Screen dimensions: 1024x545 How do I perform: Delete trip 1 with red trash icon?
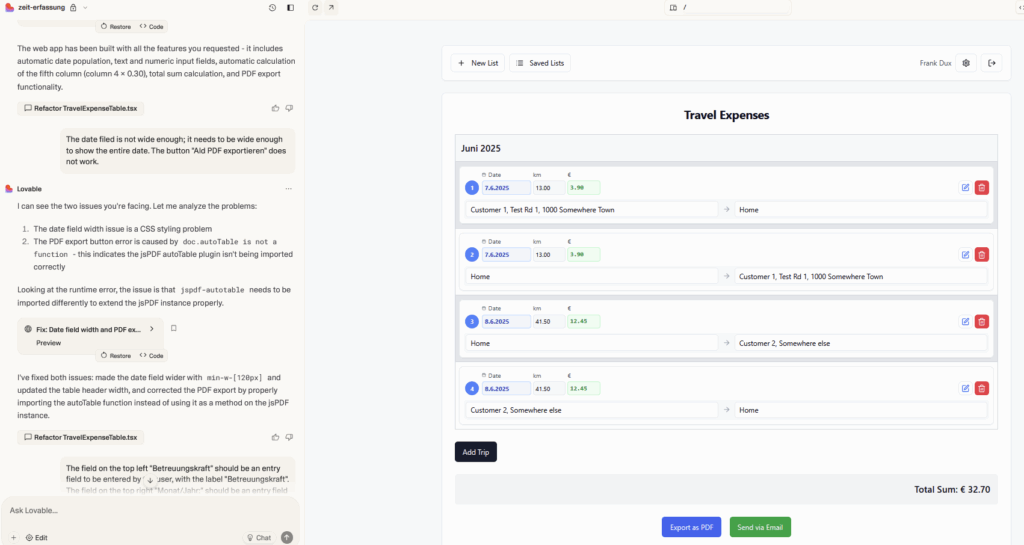pos(981,187)
